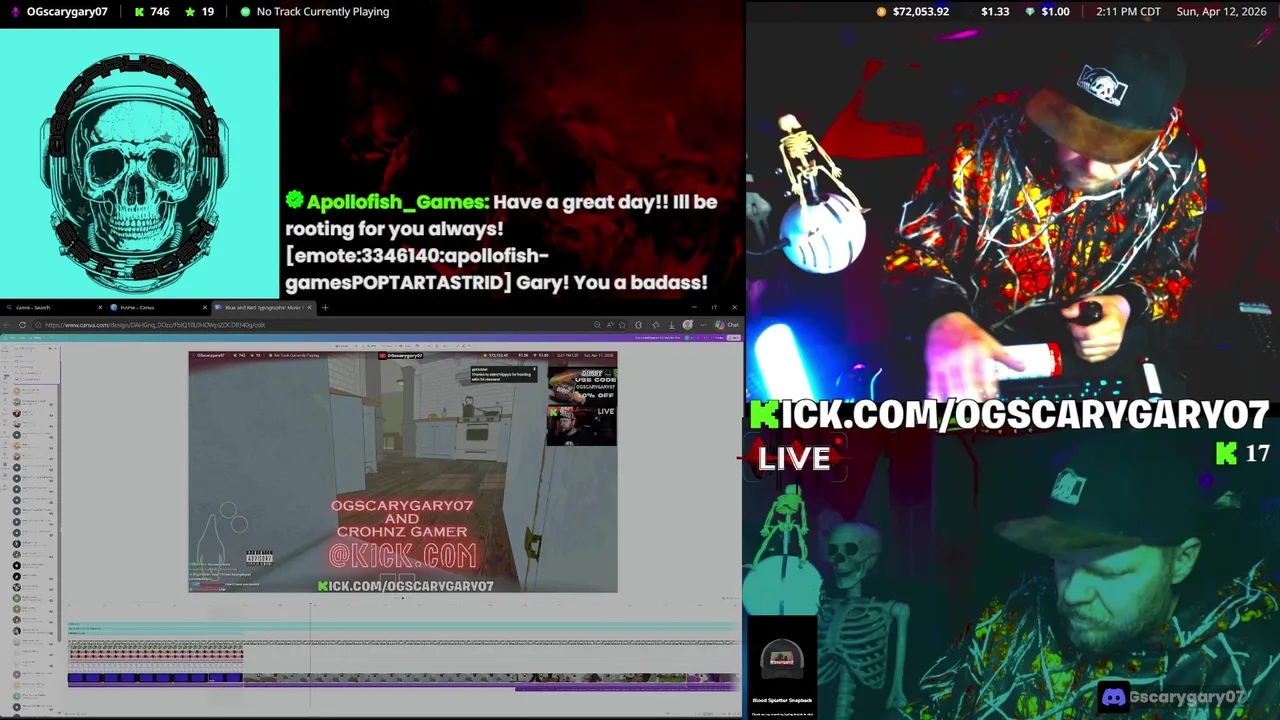The height and width of the screenshot is (720, 1280).
Task: Click the 2:11 PM CDT clock
Action: pyautogui.click(x=1128, y=12)
